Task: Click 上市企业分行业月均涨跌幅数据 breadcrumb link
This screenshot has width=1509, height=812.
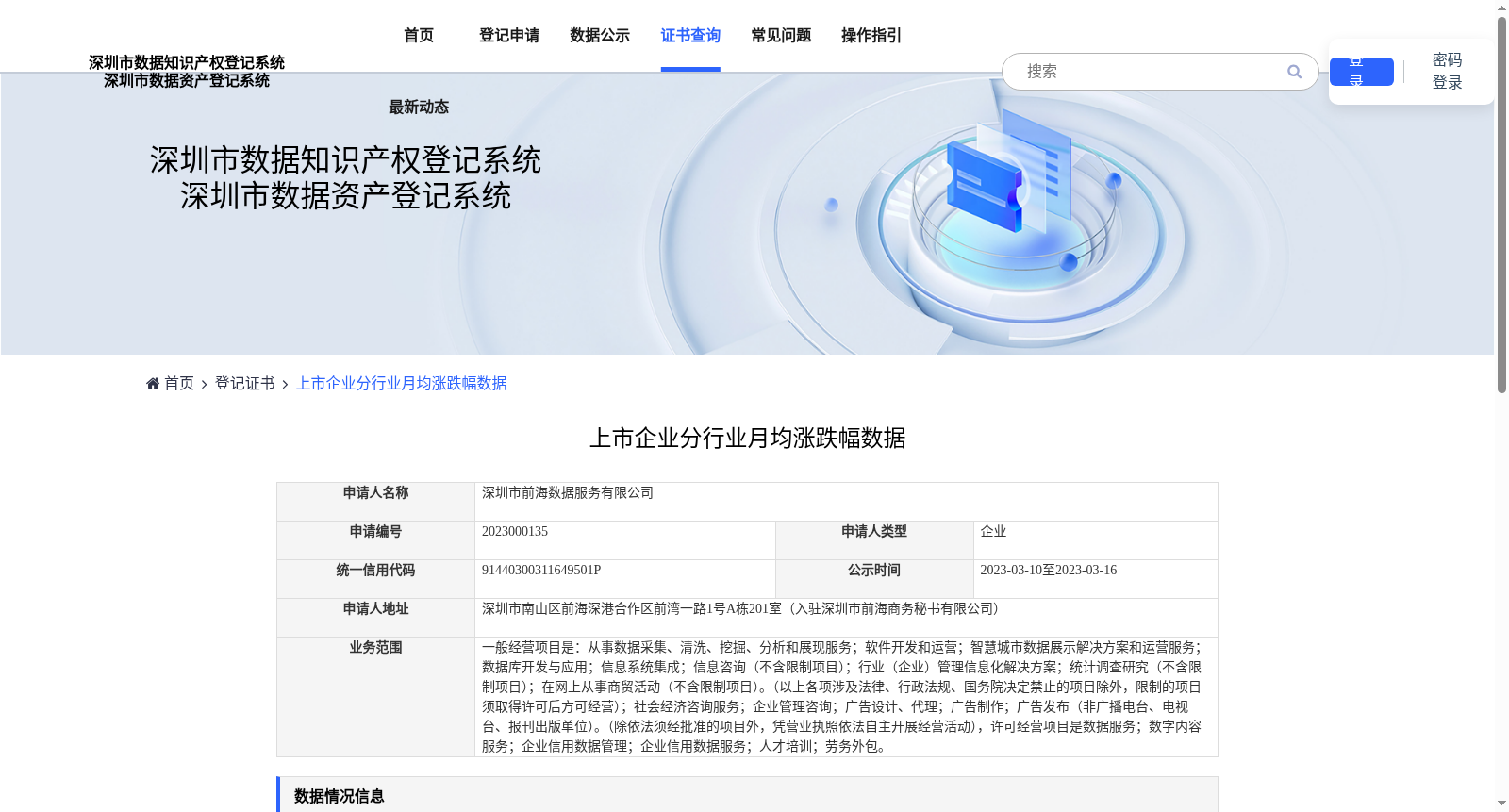Action: (x=402, y=383)
